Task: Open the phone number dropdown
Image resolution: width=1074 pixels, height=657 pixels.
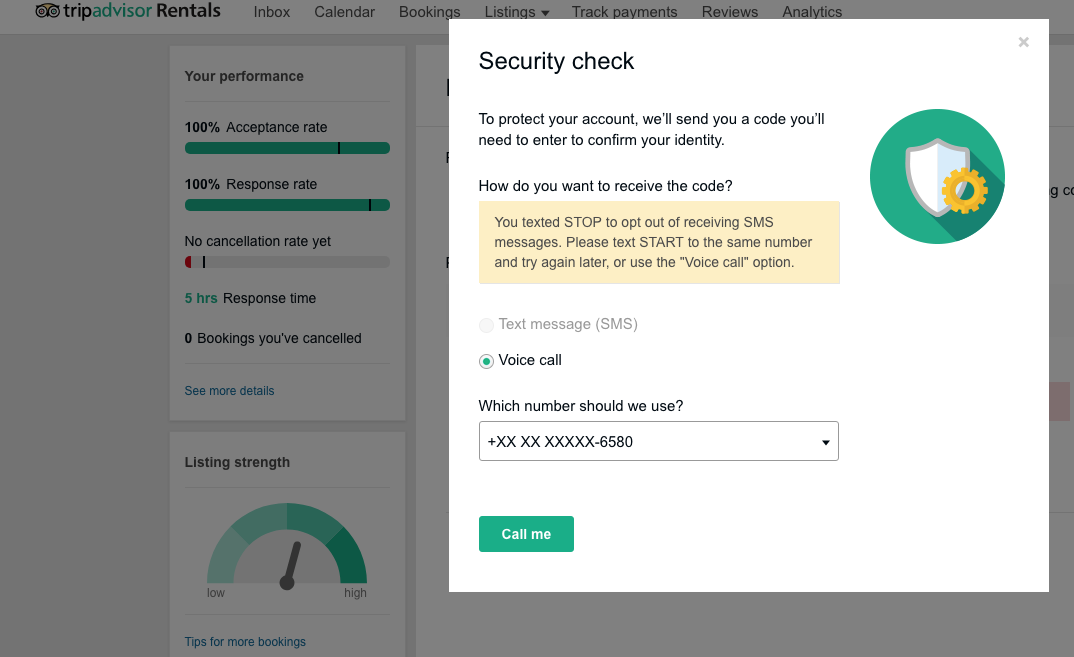Action: (x=658, y=441)
